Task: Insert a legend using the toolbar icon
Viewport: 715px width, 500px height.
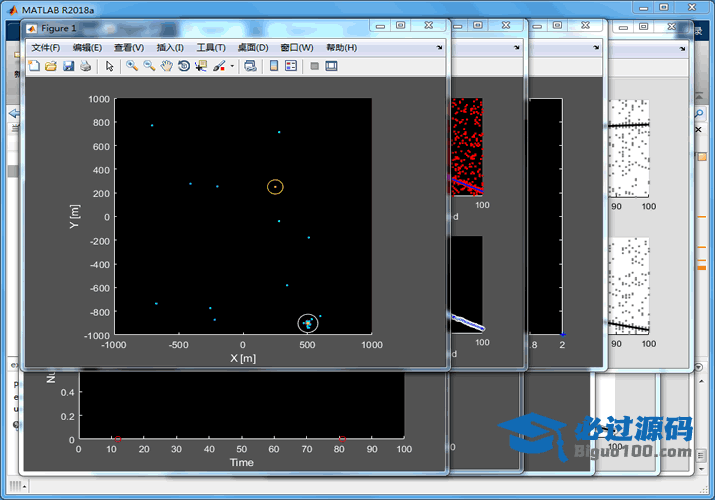Action: (x=290, y=66)
